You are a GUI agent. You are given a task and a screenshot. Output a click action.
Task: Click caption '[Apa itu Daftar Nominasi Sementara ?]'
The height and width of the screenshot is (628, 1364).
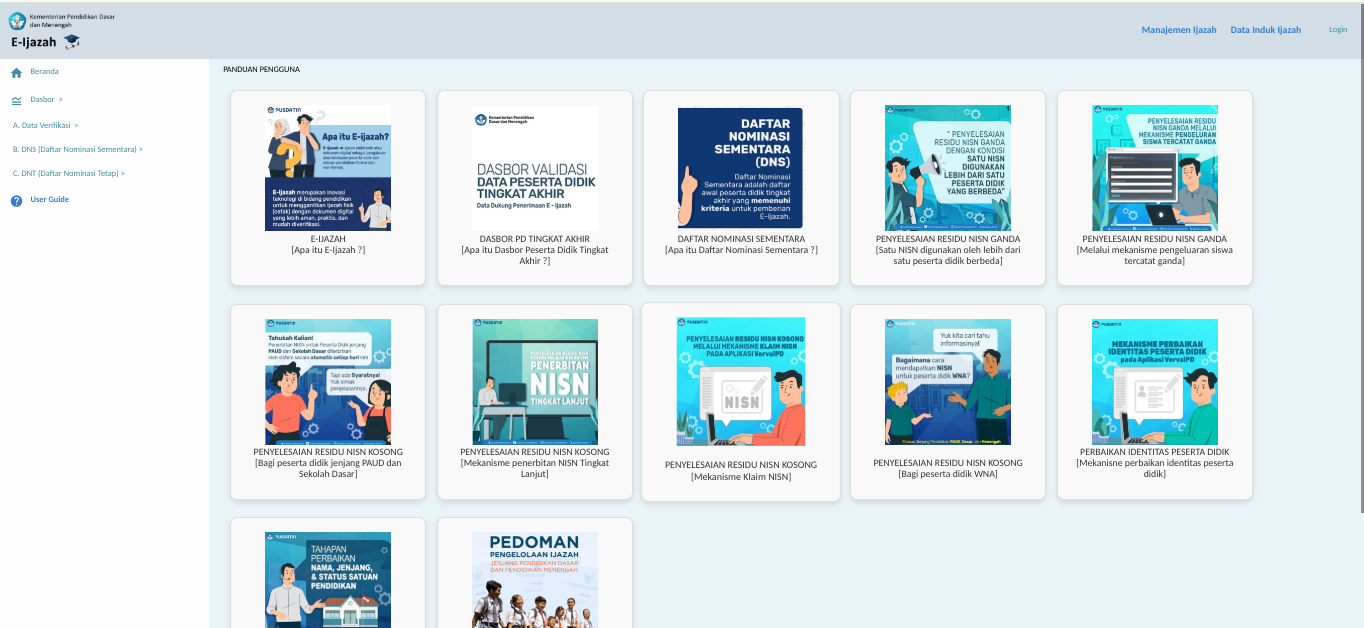(x=741, y=250)
